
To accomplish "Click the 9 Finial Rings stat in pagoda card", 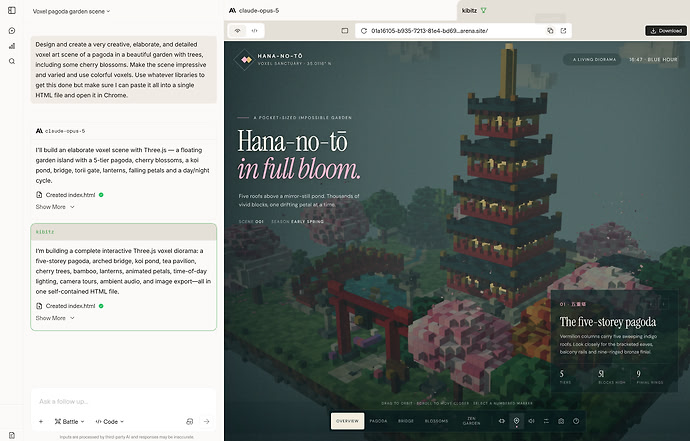I will click(x=650, y=377).
